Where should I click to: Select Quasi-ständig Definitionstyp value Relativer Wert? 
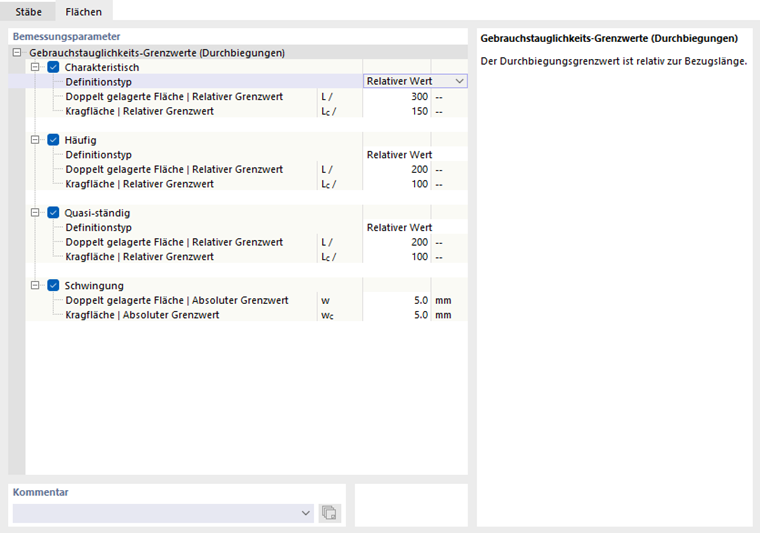point(415,227)
